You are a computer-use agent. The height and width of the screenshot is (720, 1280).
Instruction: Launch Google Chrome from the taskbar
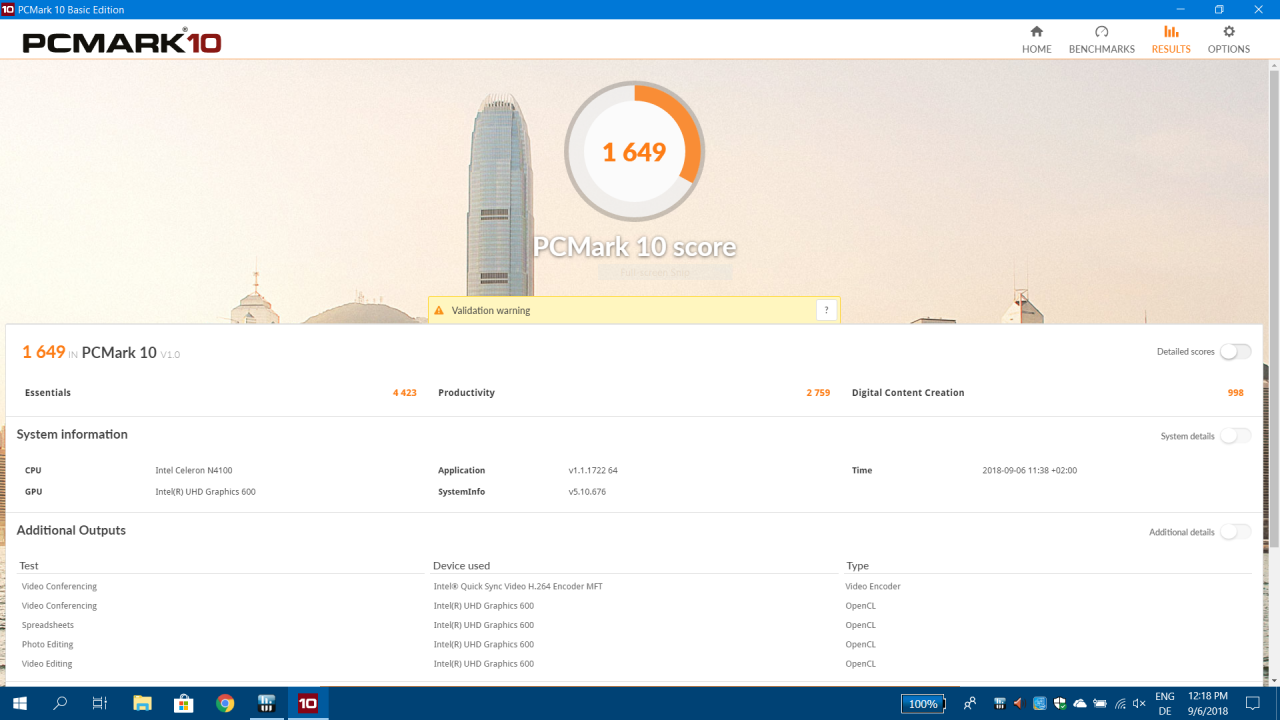(225, 703)
